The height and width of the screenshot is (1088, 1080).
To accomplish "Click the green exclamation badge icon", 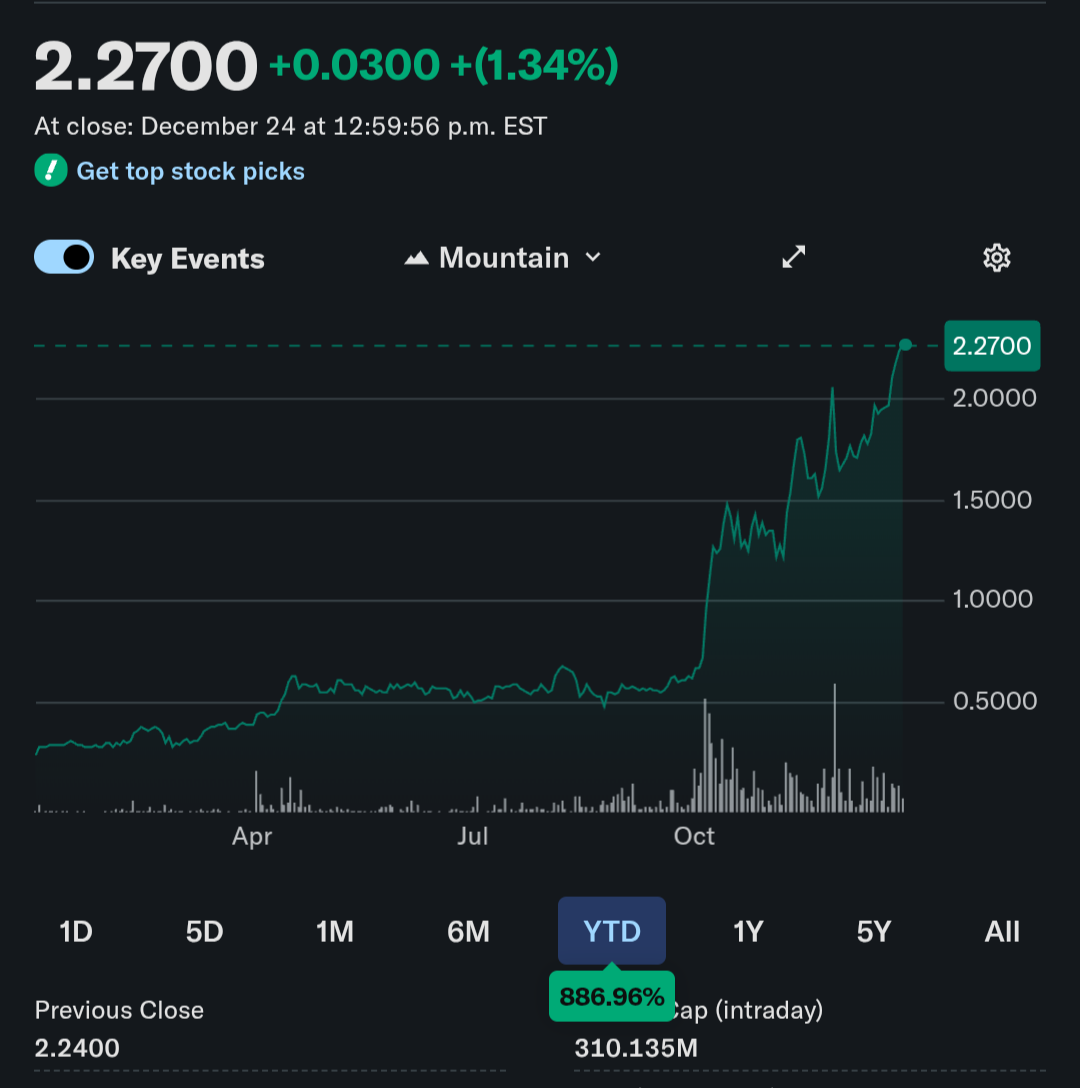I will tap(51, 171).
